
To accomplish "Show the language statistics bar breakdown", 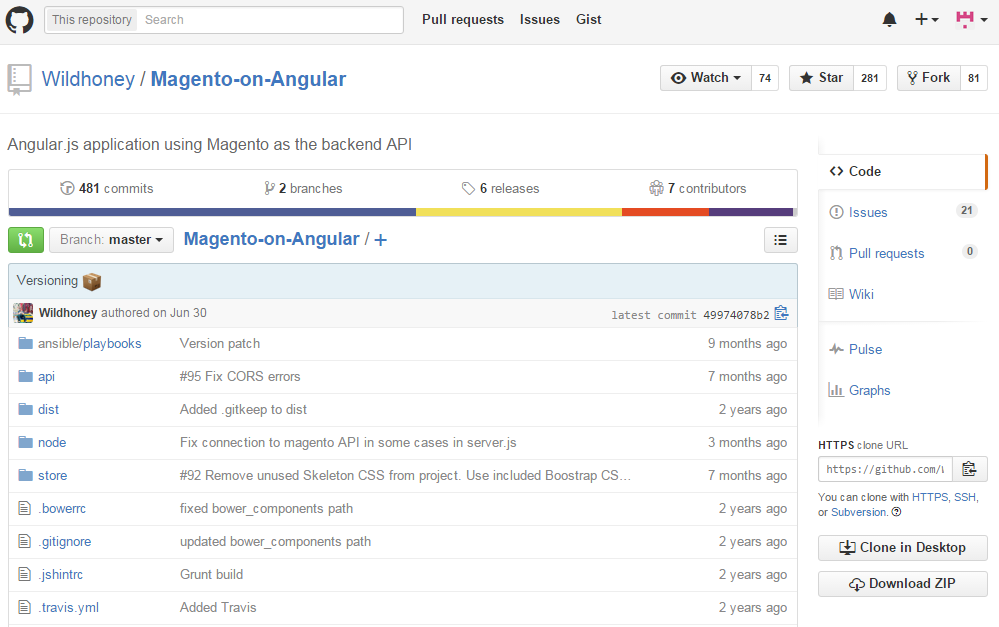I will click(403, 212).
